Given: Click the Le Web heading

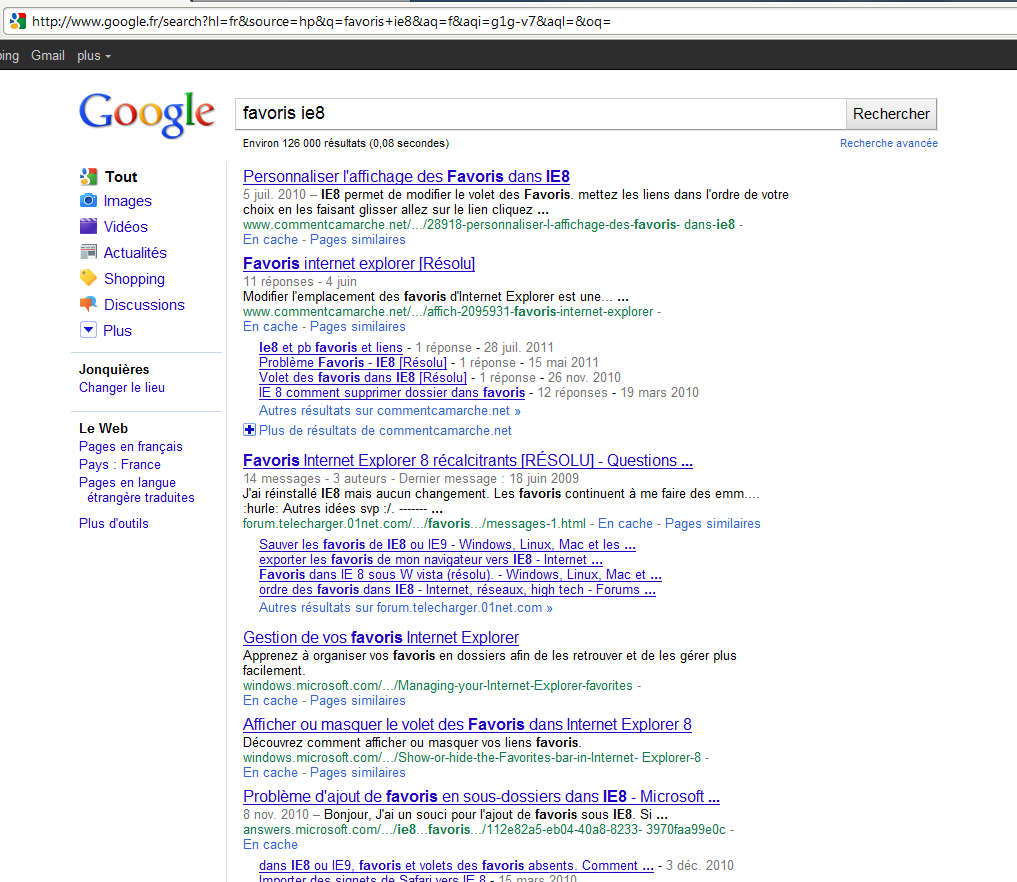Looking at the screenshot, I should 104,429.
